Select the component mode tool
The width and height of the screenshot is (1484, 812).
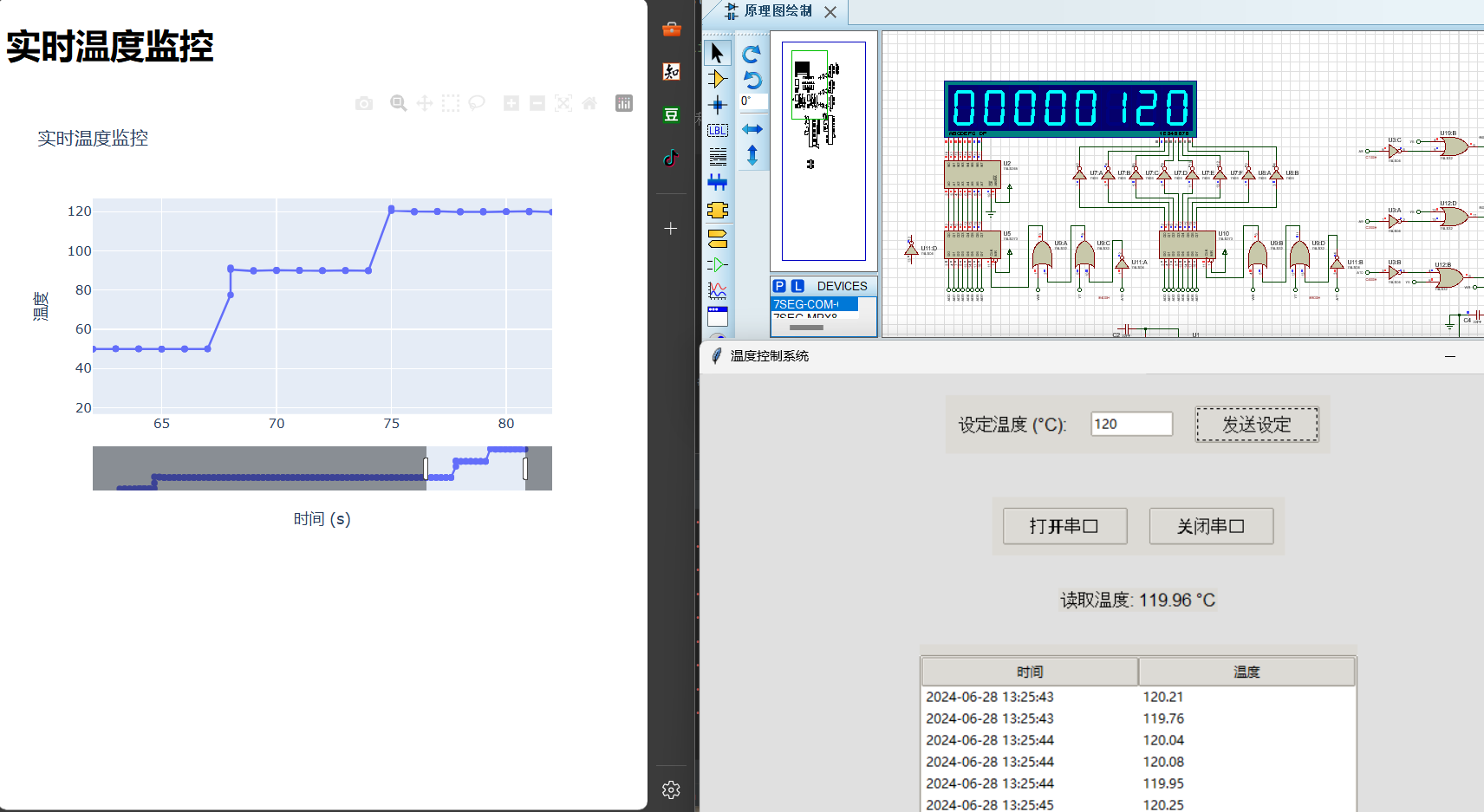[718, 79]
